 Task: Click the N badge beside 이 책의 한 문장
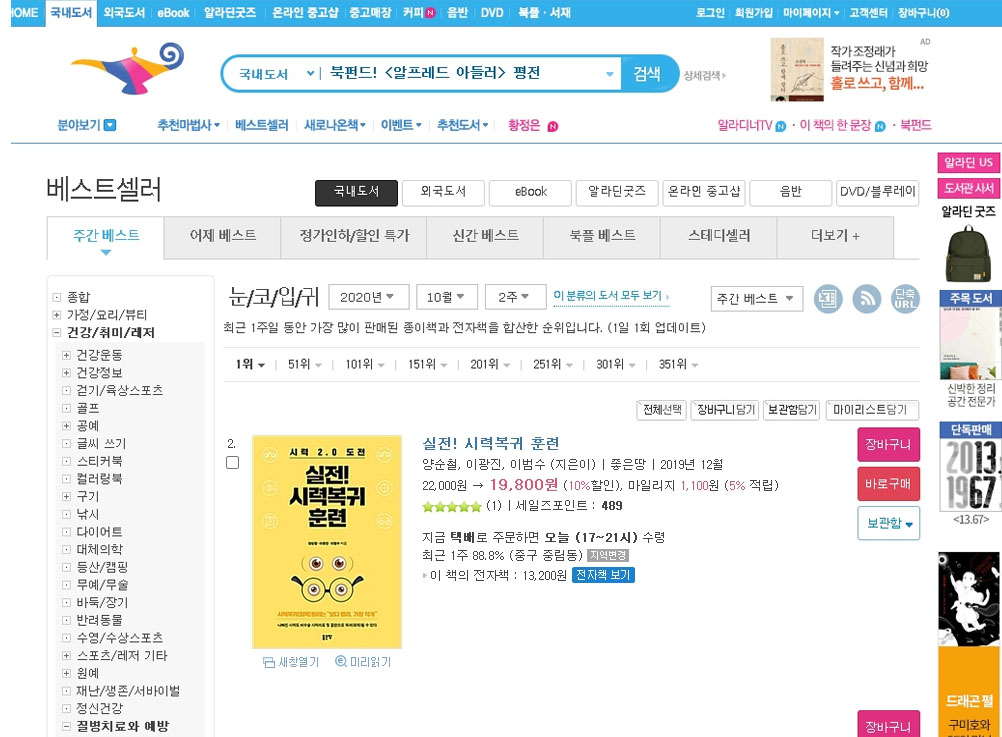880,127
